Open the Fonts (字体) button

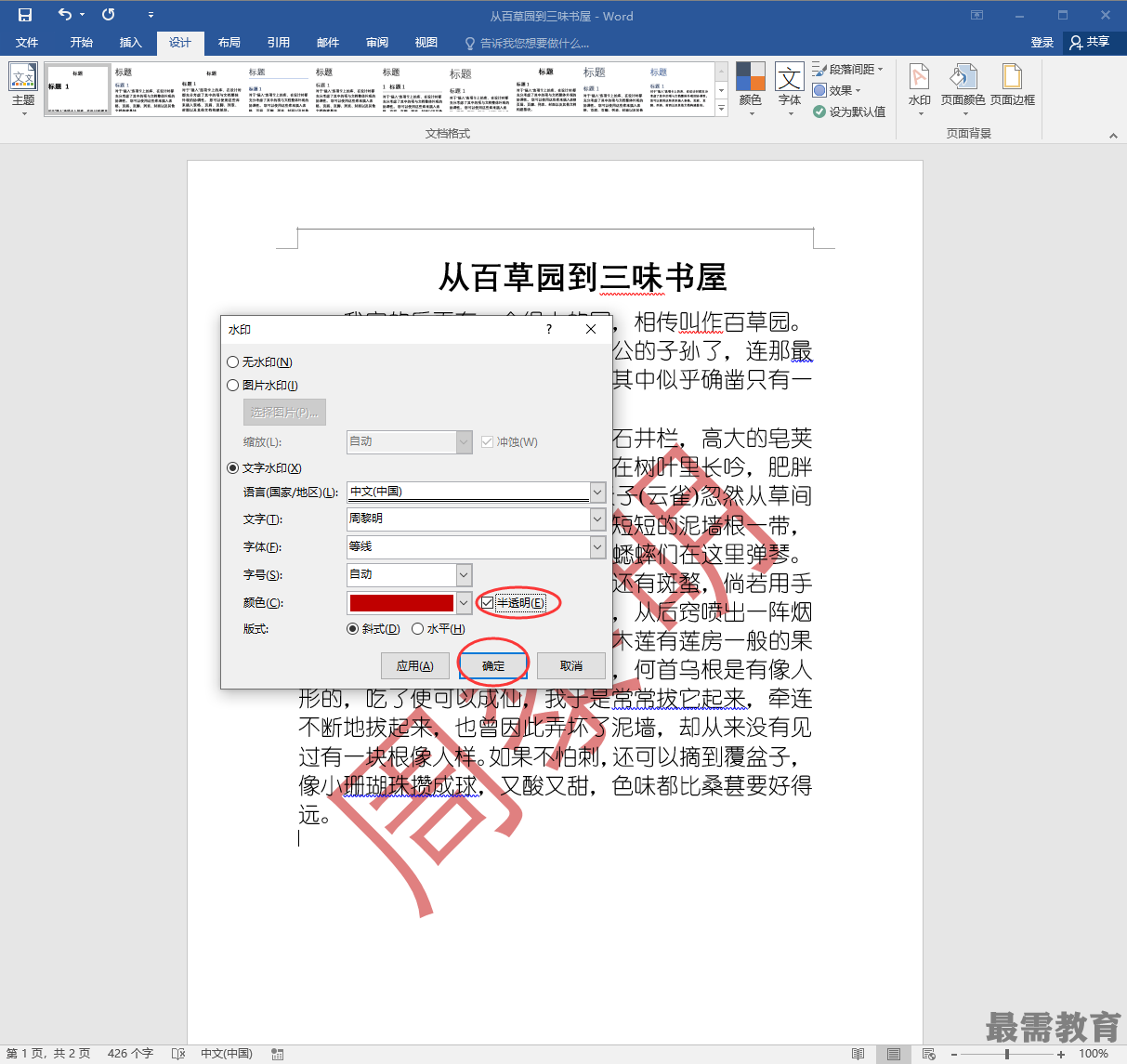click(x=790, y=90)
